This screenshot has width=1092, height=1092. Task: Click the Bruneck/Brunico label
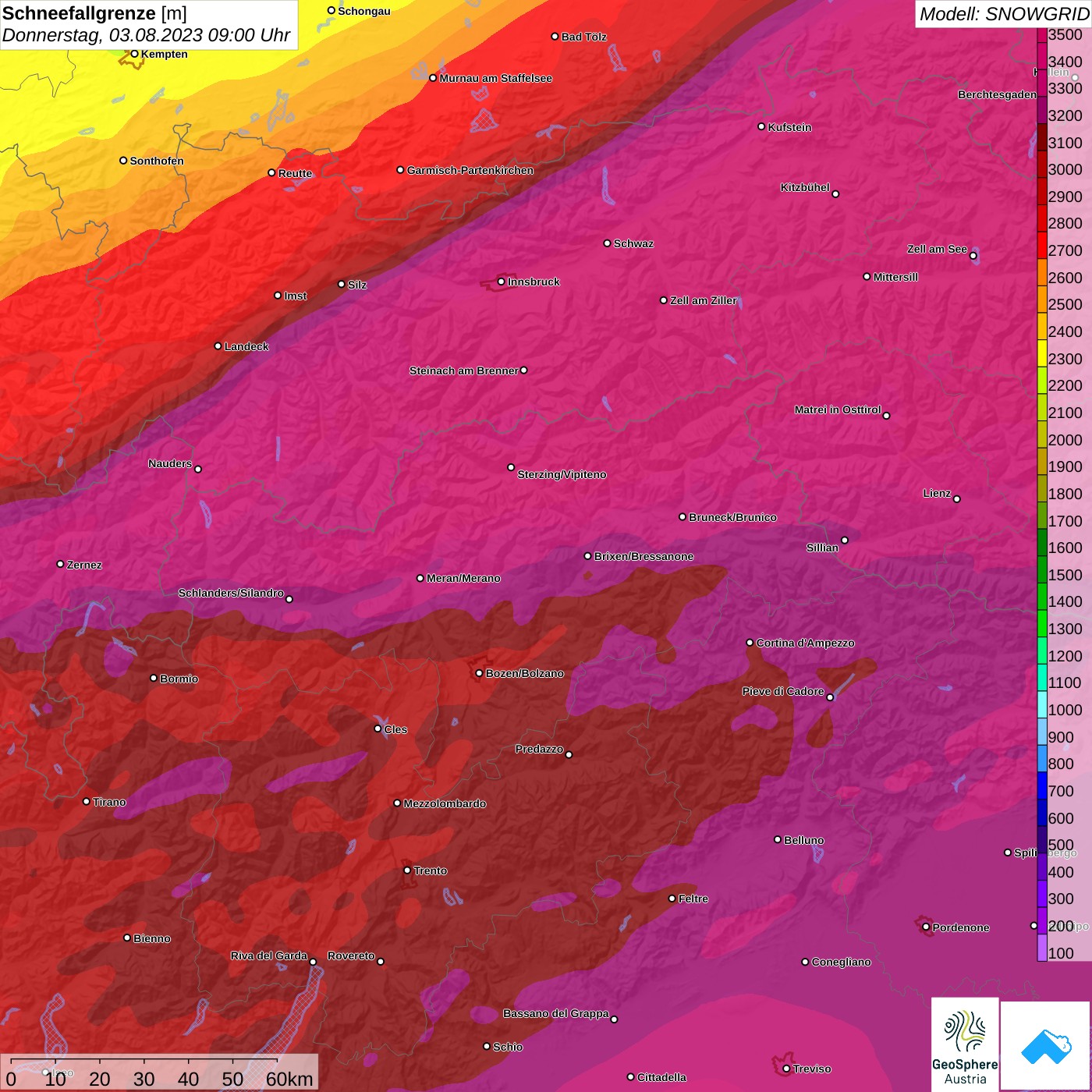point(732,517)
